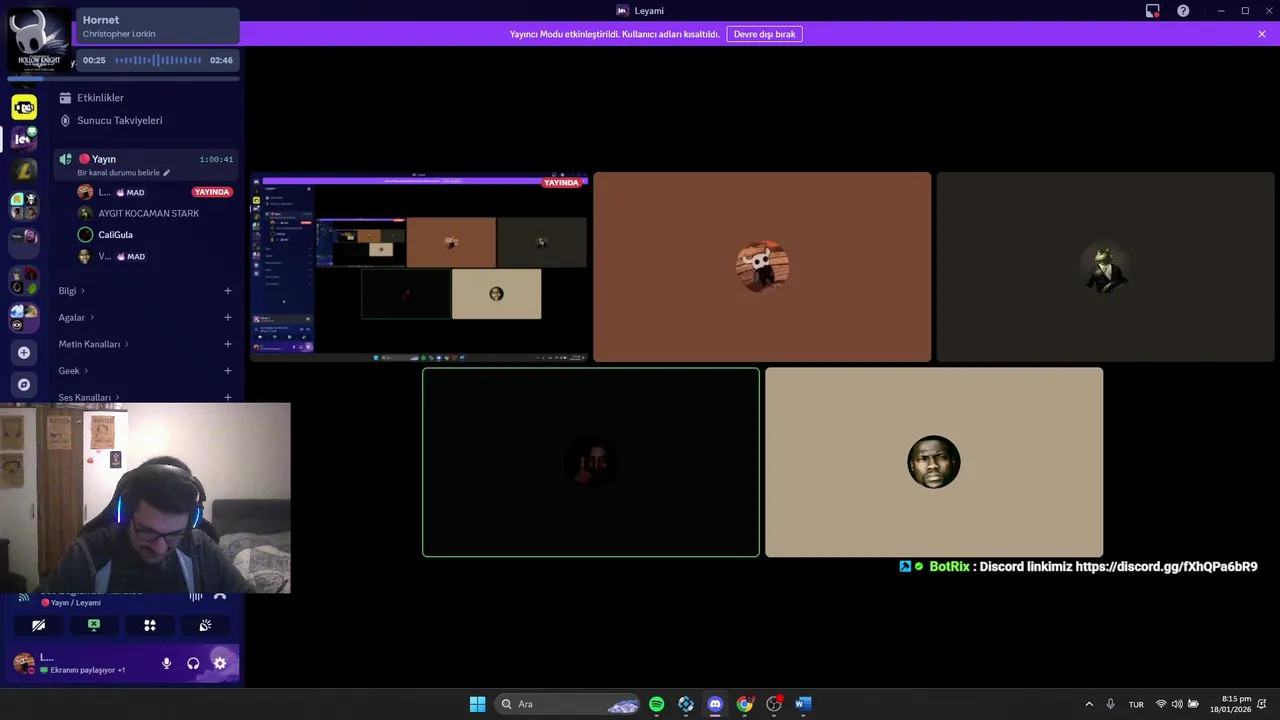Open the gold L server icon

click(x=24, y=171)
